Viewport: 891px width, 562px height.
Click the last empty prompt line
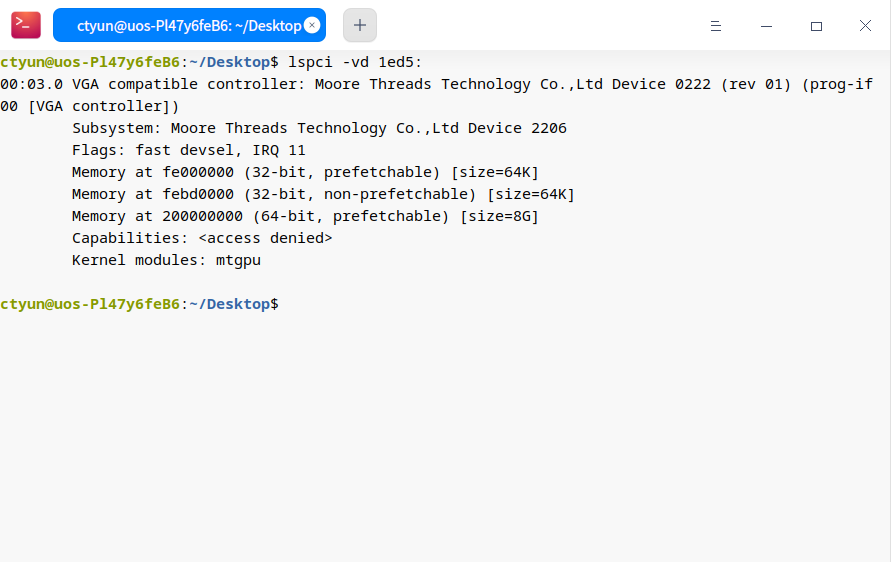[139, 304]
